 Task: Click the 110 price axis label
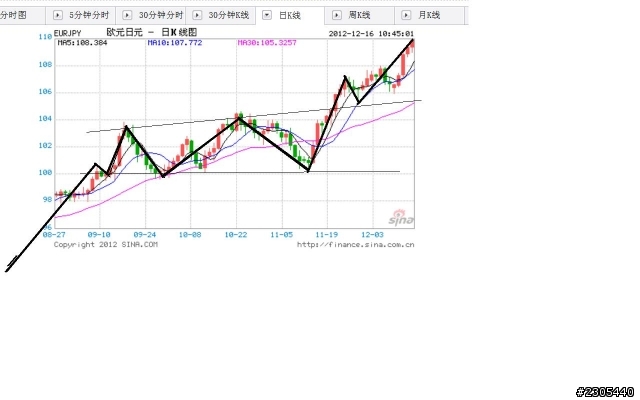[45, 37]
